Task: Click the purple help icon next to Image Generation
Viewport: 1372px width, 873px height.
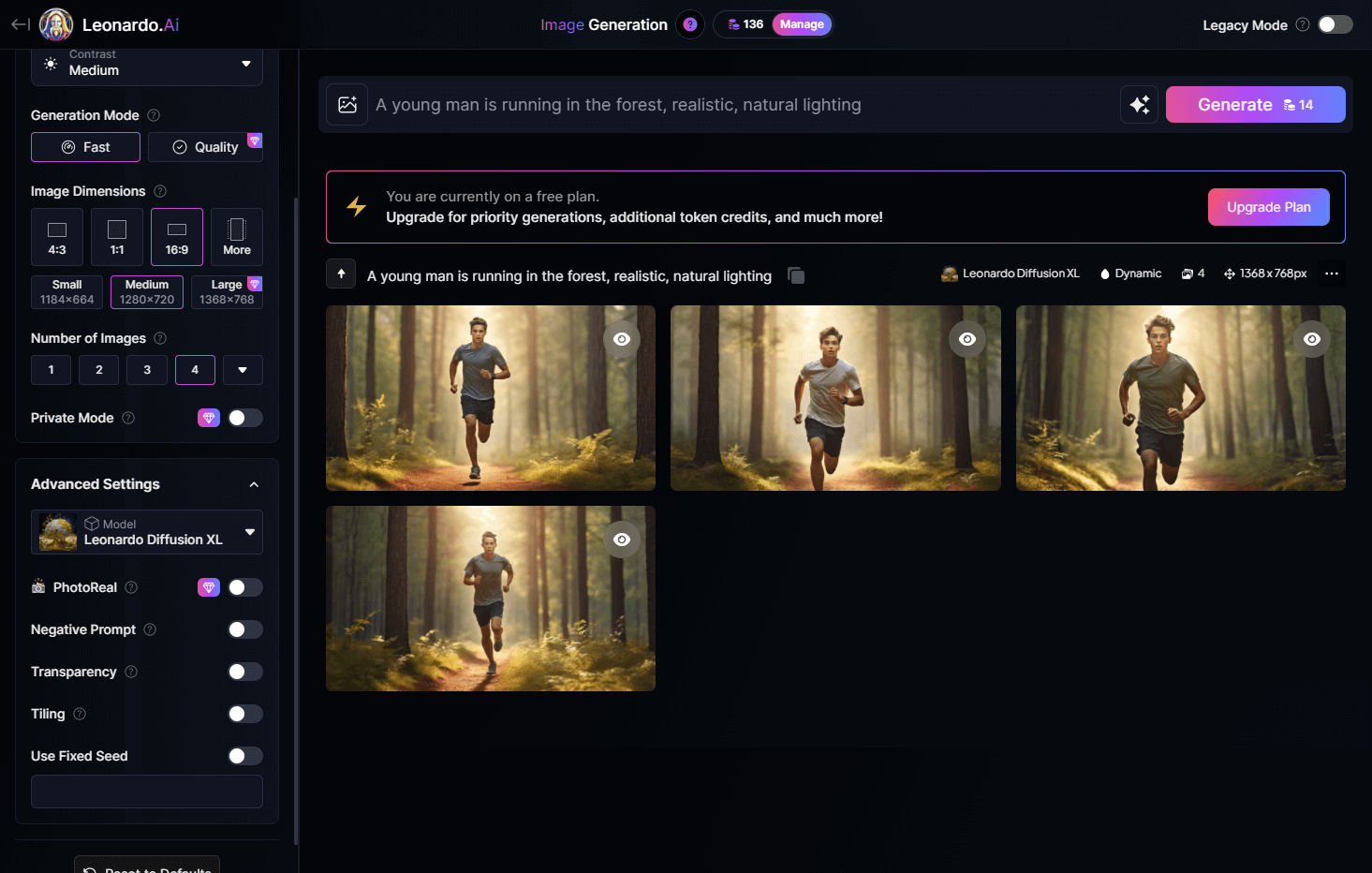Action: point(690,24)
